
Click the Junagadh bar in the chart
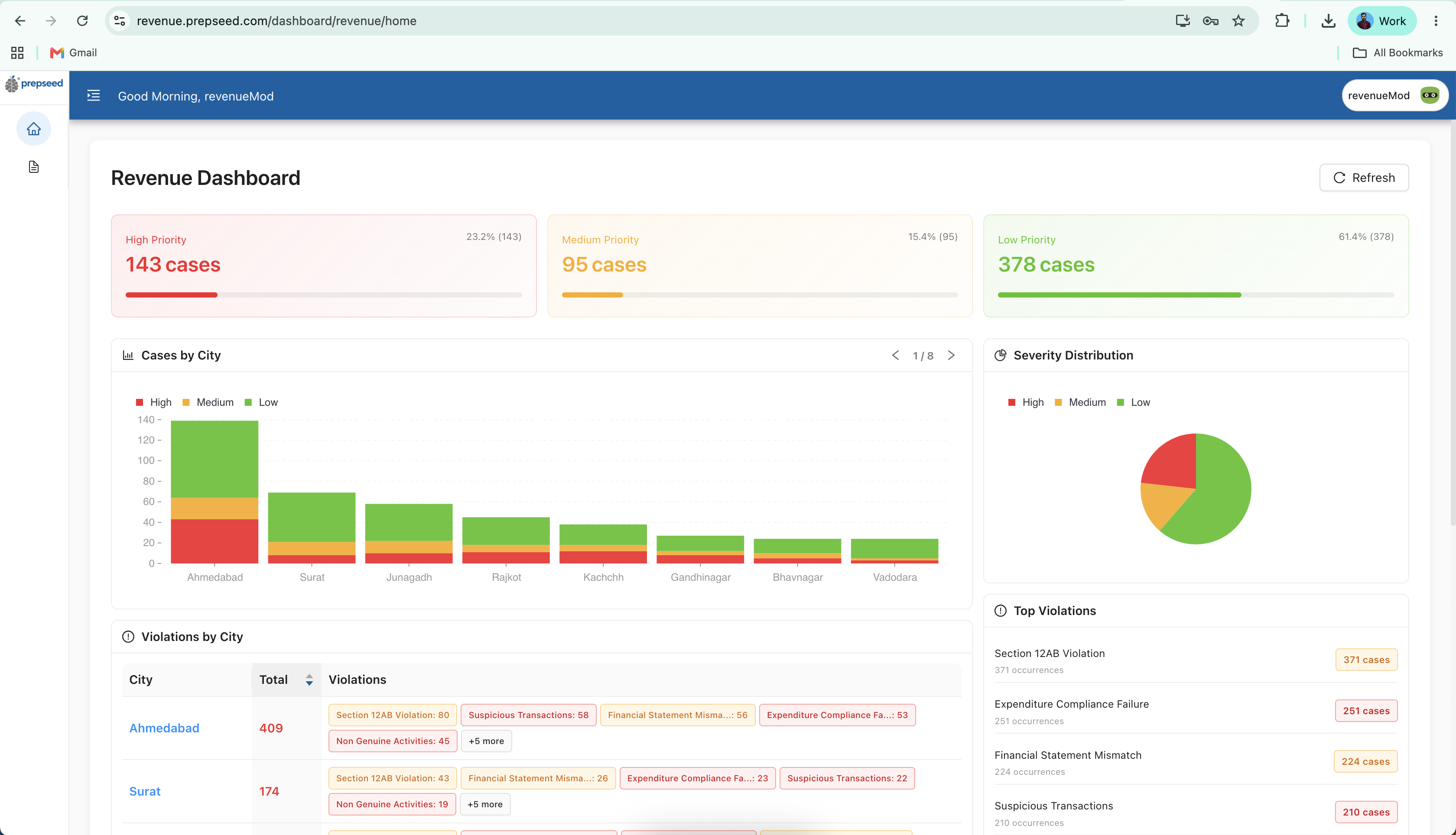click(409, 533)
